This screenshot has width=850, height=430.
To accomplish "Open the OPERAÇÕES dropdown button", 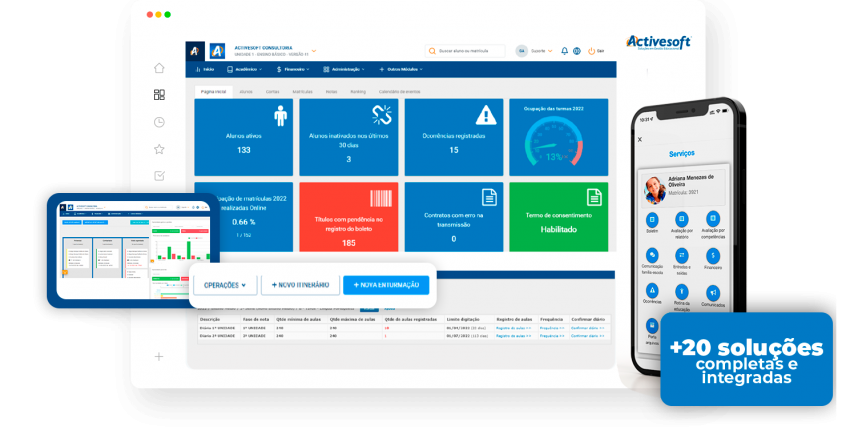I will coord(225,285).
